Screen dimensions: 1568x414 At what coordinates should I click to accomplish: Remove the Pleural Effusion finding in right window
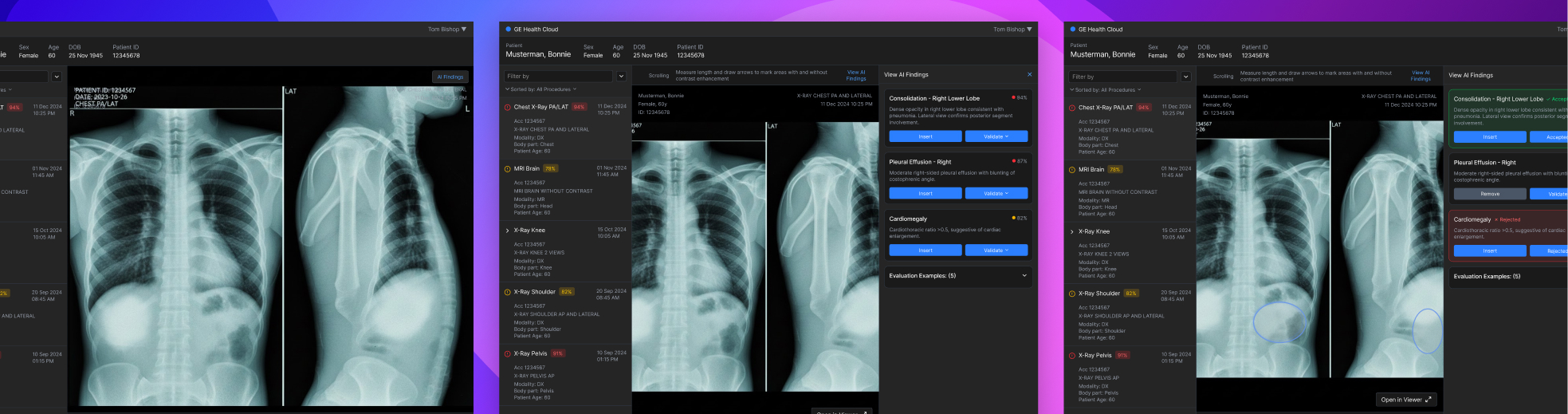click(1489, 194)
